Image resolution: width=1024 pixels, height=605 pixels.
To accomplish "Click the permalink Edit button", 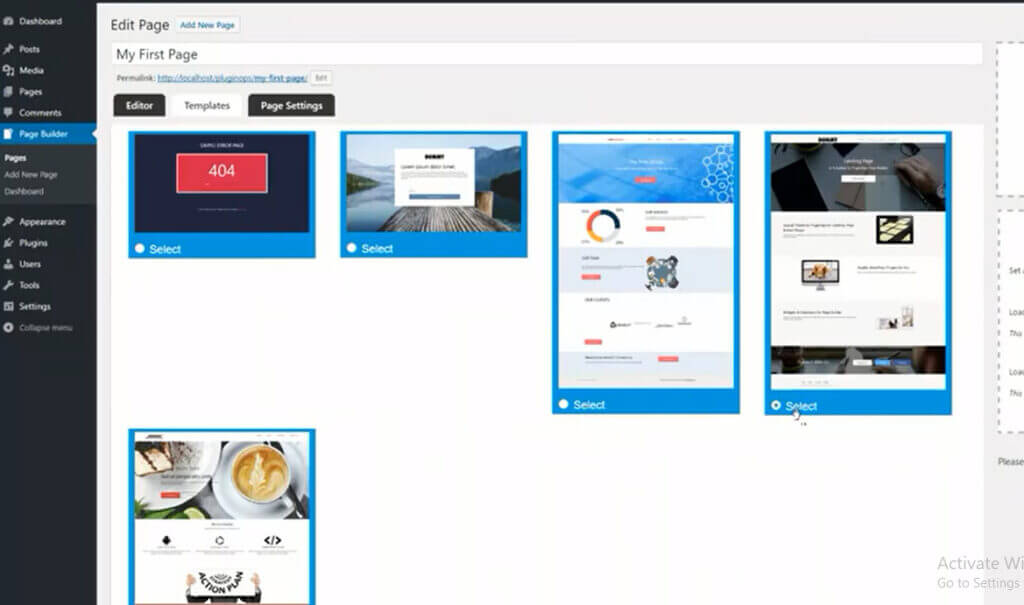I will [321, 78].
